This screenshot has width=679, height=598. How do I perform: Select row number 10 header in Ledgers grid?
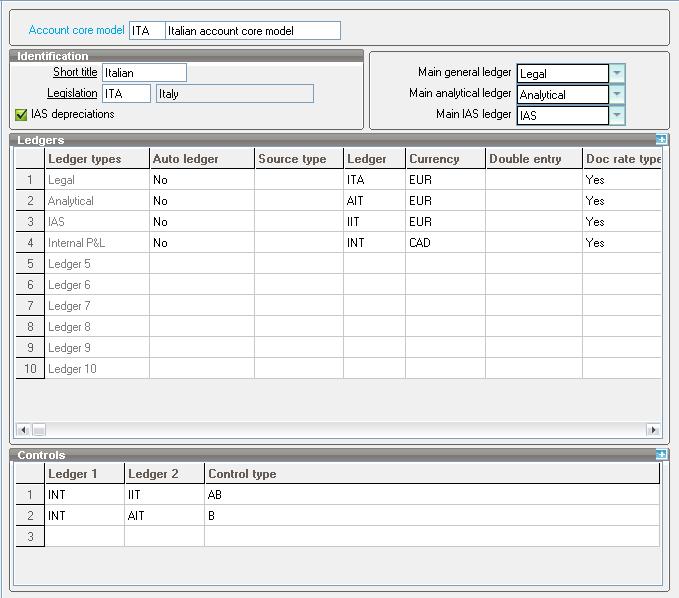point(30,368)
